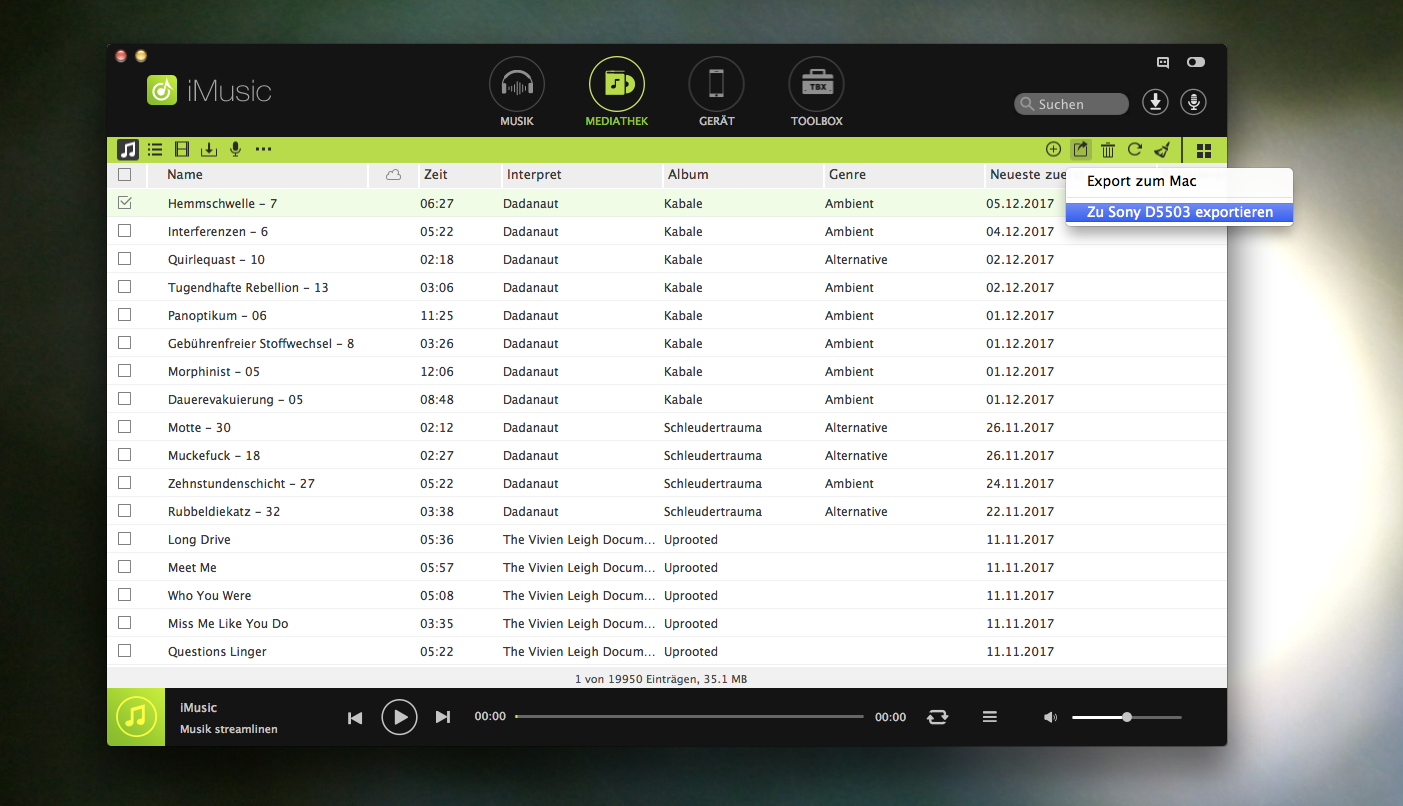The image size is (1403, 806).
Task: Click the feedback message icon in title bar
Action: coord(1163,62)
